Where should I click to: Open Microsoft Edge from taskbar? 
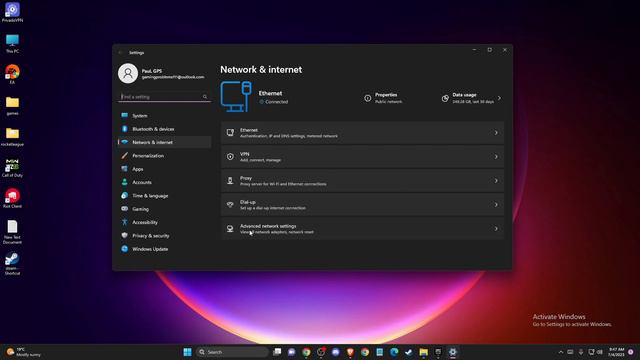coord(394,352)
